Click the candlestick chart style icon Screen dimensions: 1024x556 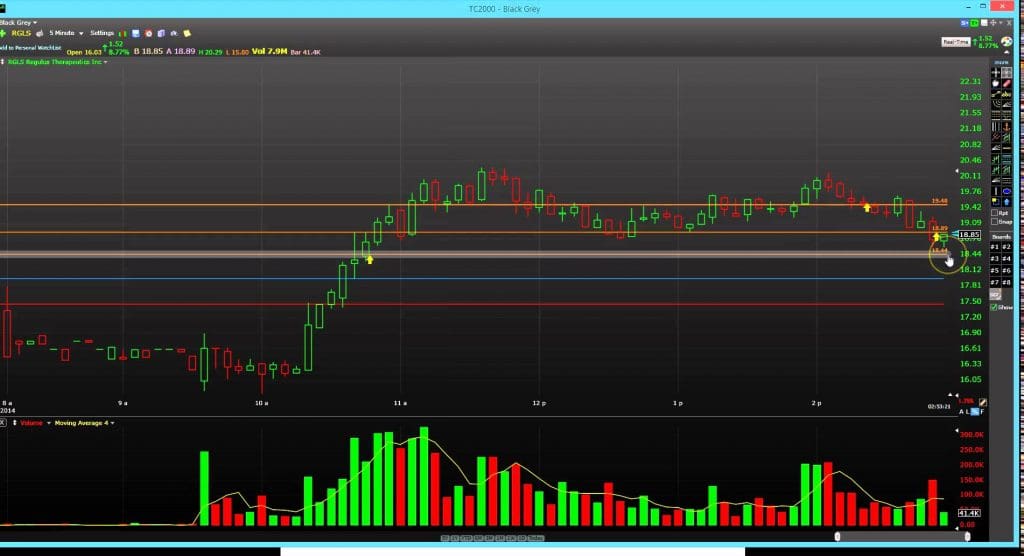[x=122, y=33]
